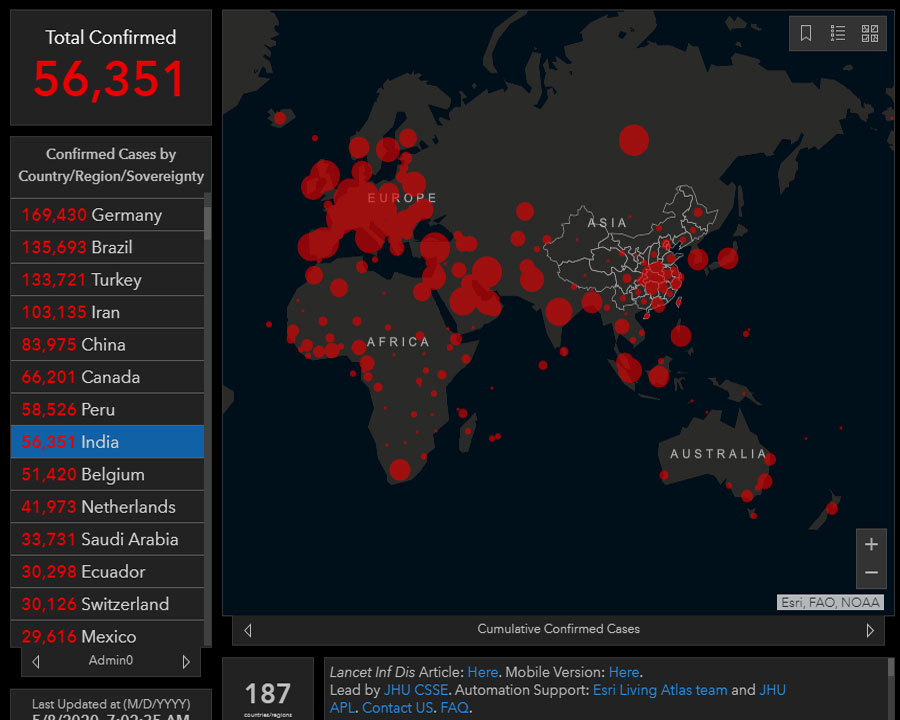Open the Mobile Version Here link
Image resolution: width=900 pixels, height=720 pixels.
624,672
